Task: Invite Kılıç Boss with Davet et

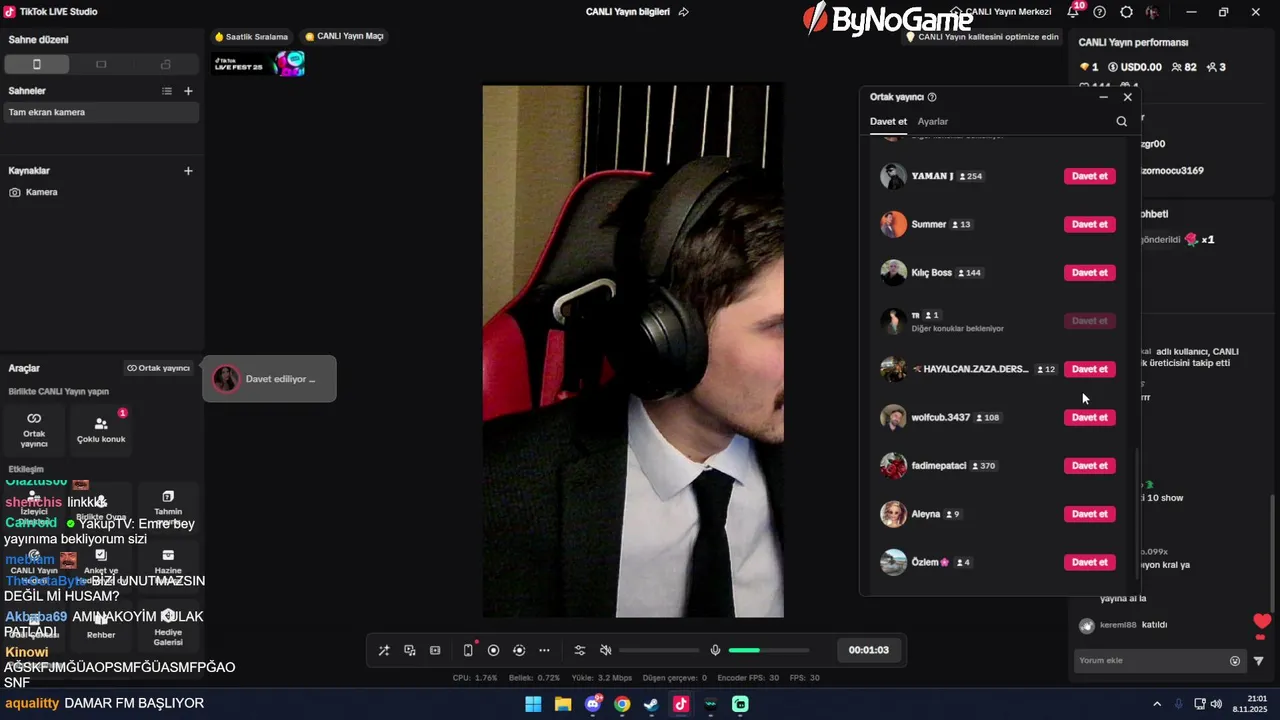Action: (x=1090, y=272)
